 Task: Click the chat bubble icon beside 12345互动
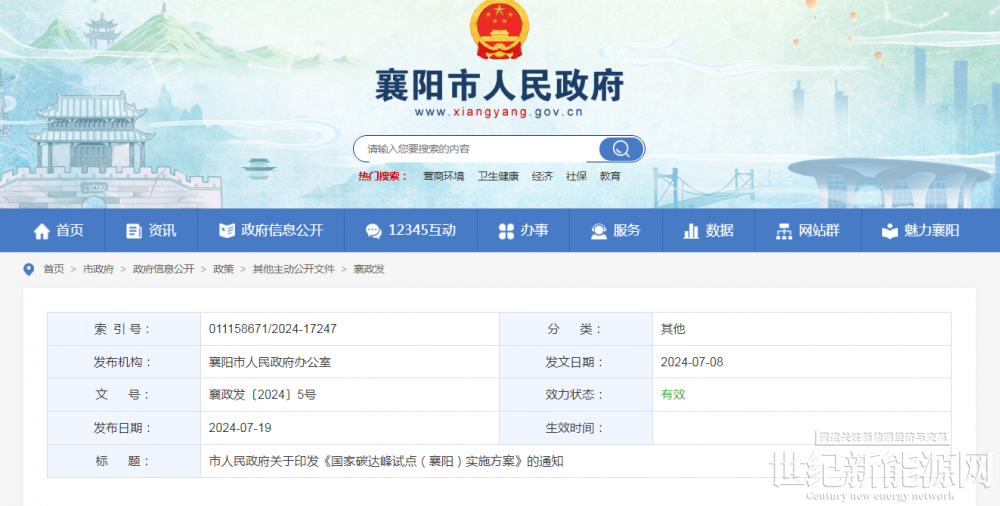click(373, 231)
